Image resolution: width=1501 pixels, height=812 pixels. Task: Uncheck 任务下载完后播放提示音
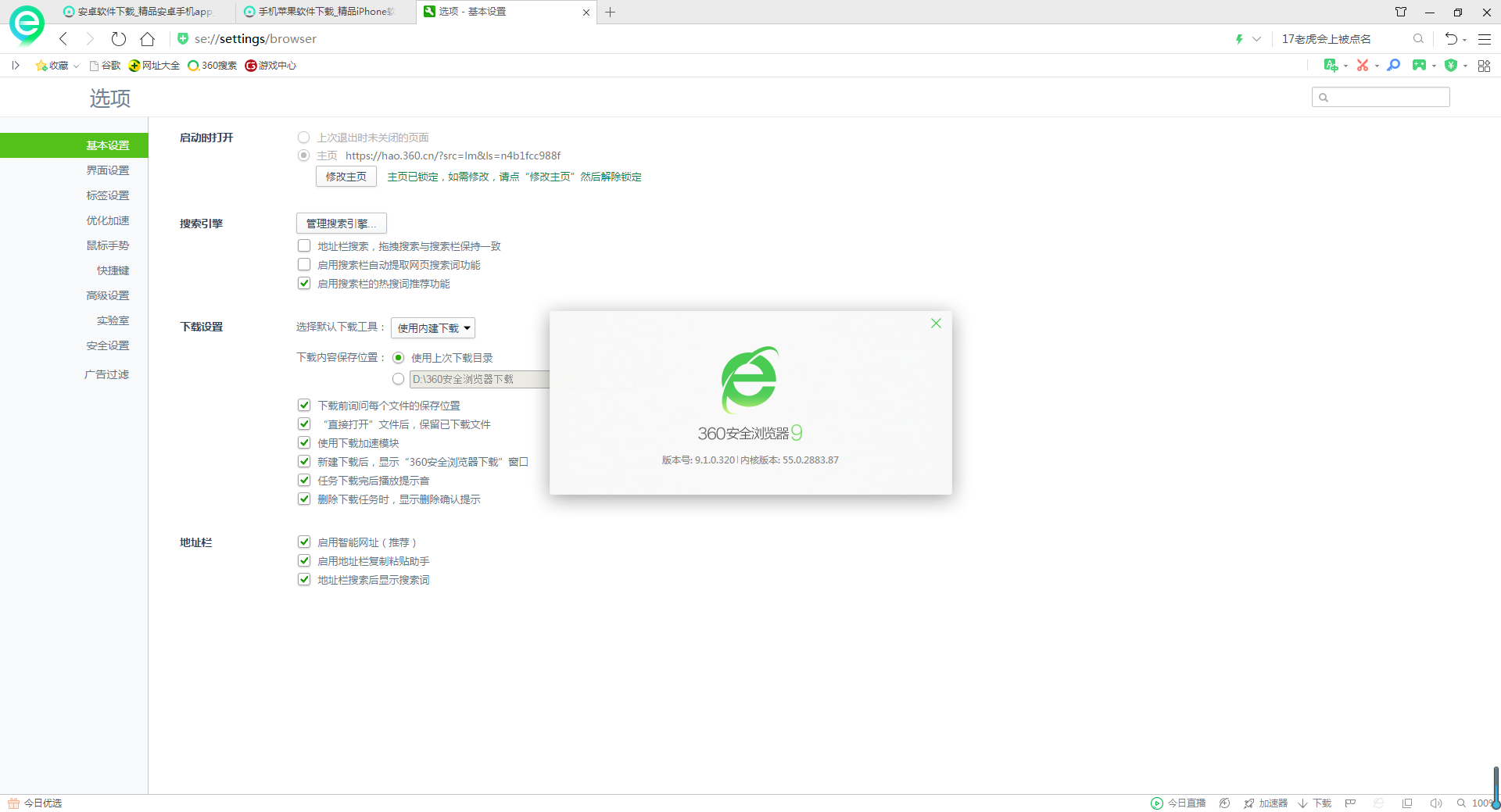click(304, 481)
